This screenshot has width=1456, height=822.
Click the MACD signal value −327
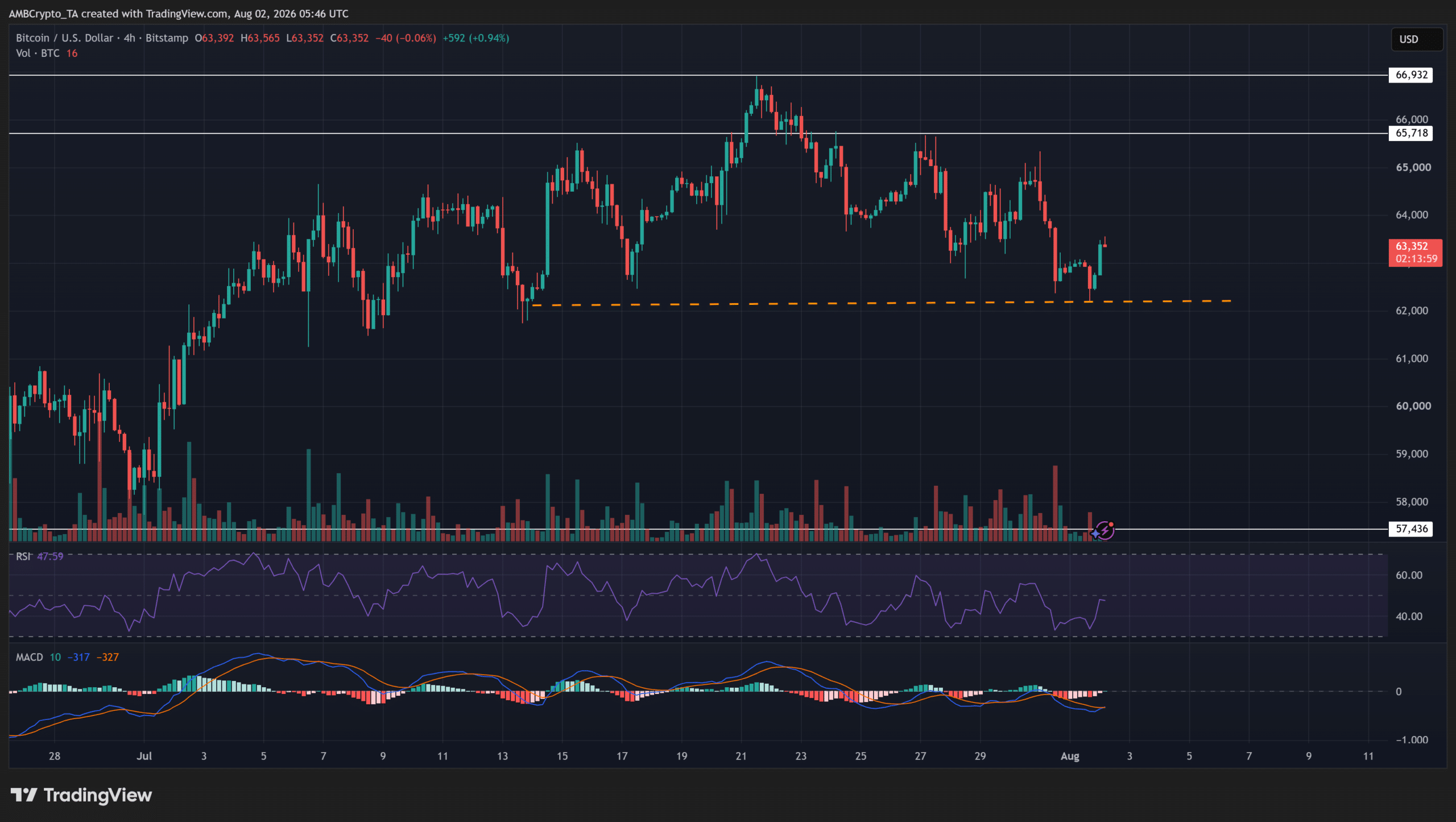pyautogui.click(x=107, y=657)
